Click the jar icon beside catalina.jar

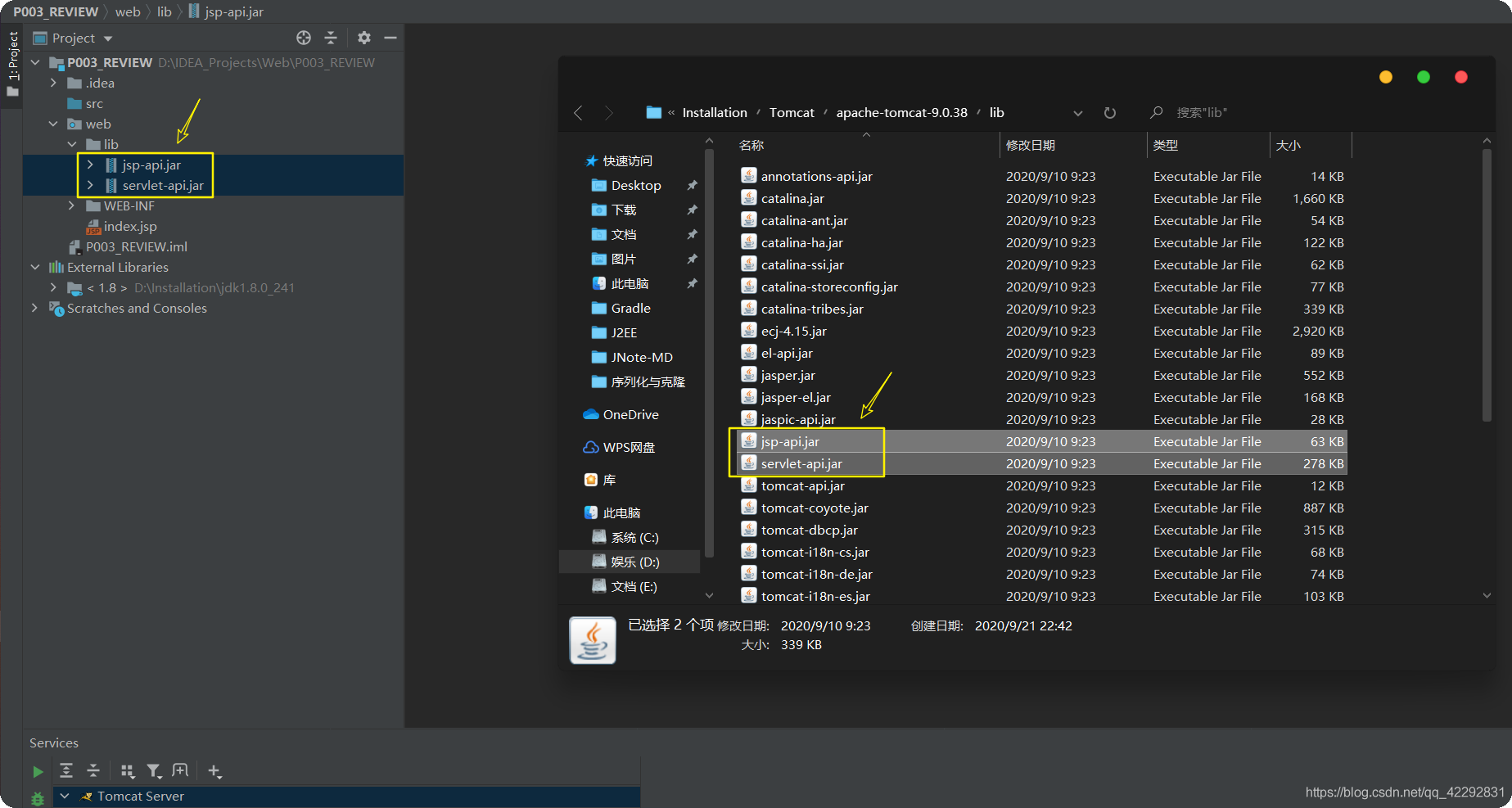click(748, 197)
